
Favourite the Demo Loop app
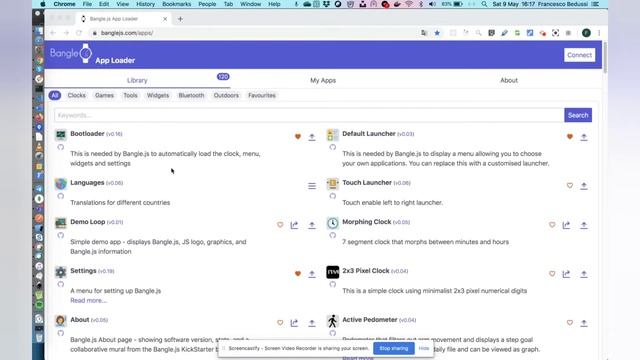click(x=280, y=225)
